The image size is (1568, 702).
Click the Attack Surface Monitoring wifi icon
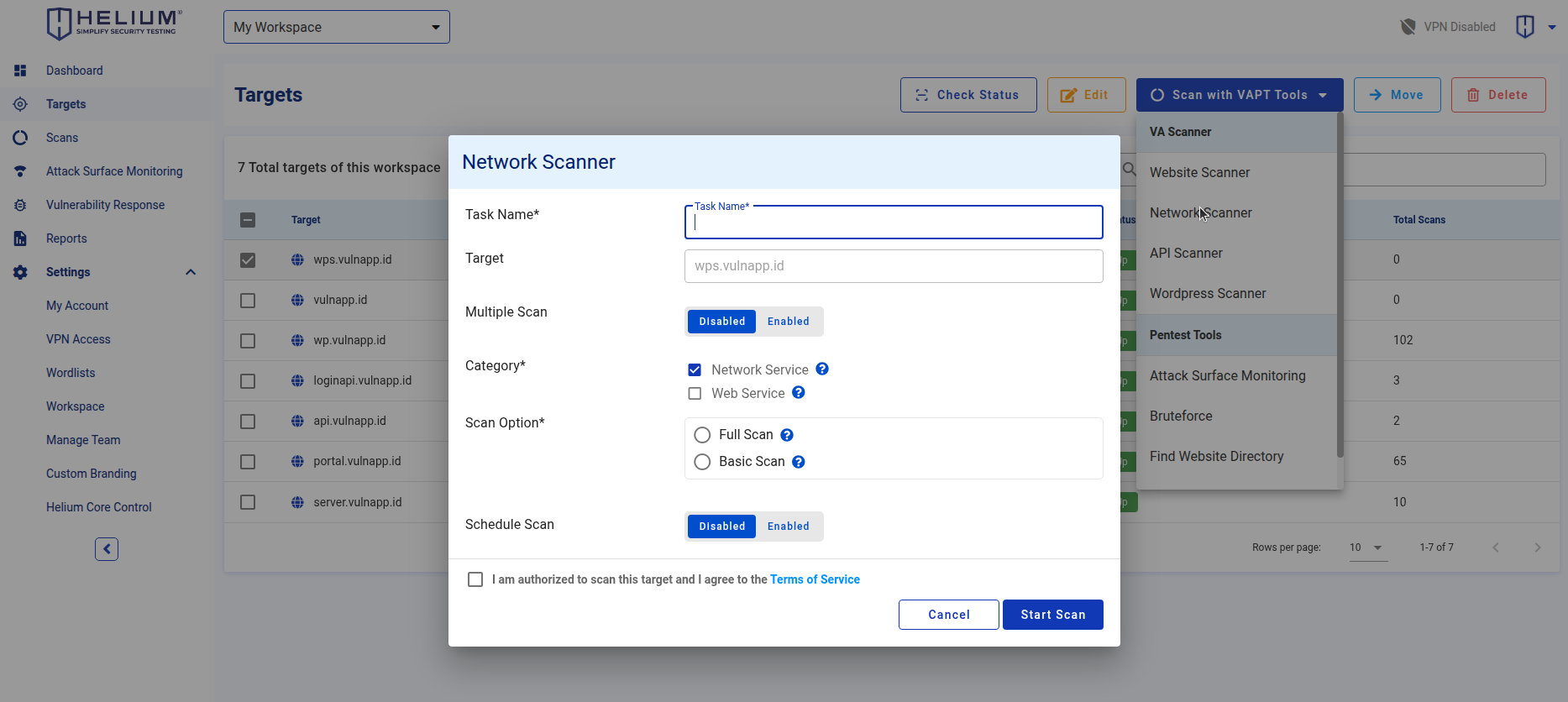(20, 171)
